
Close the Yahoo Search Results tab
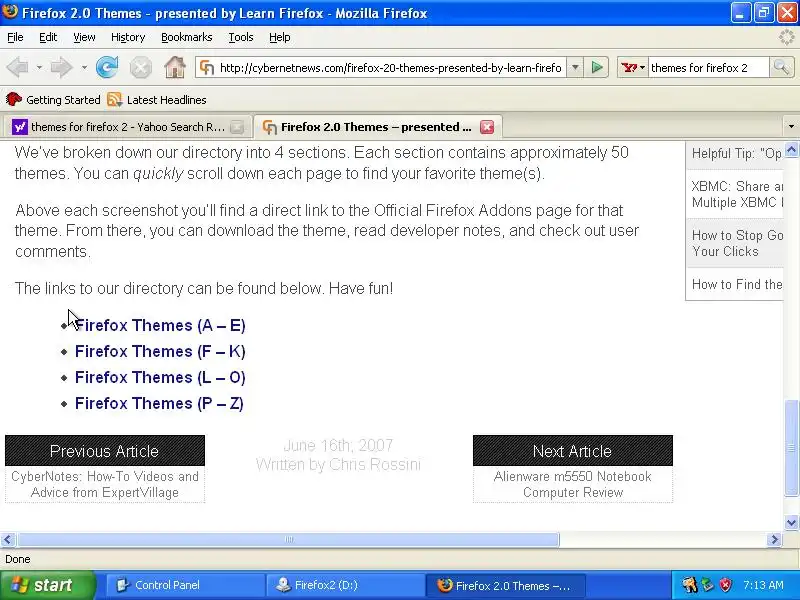[237, 127]
